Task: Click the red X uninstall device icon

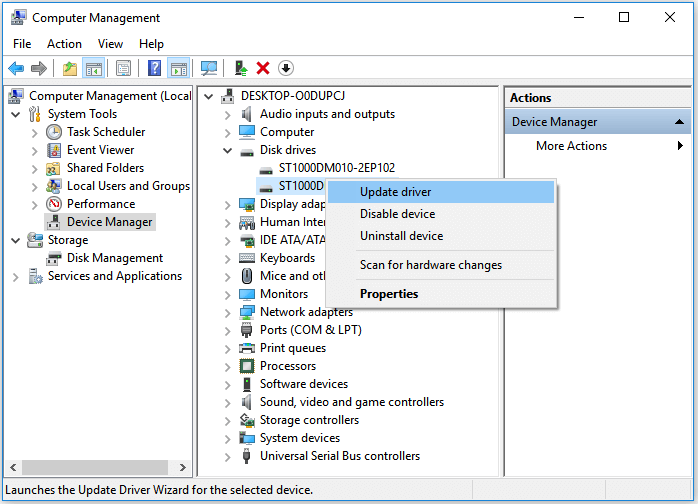Action: [263, 68]
